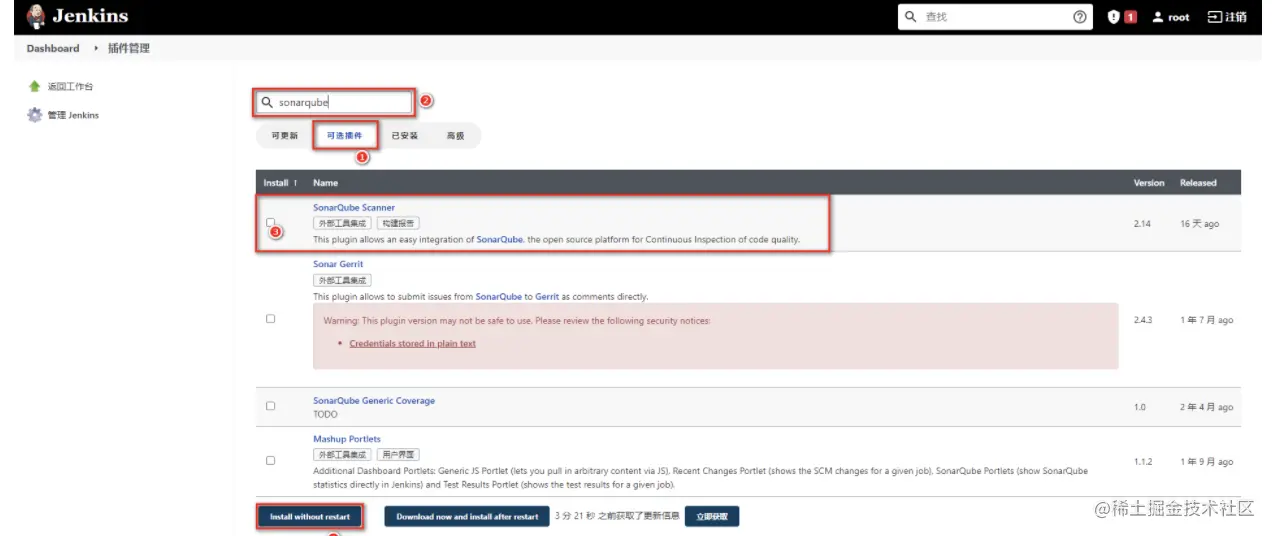Viewport: 1272px width, 536px height.
Task: Sort by the Version column header
Action: [x=1149, y=183]
